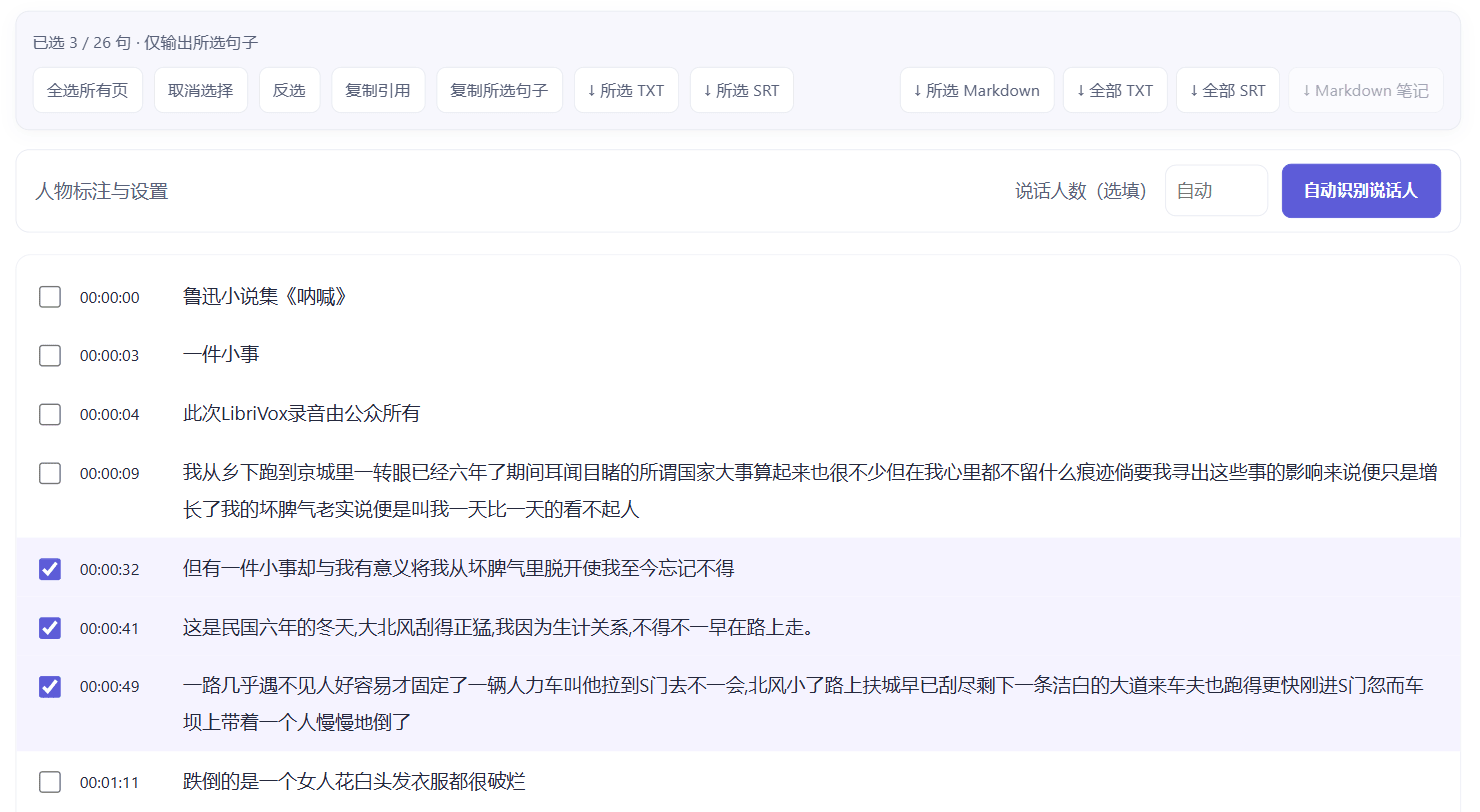Click the 人物标注与设置 heading
Screen dimensions: 1480x812
[101, 191]
